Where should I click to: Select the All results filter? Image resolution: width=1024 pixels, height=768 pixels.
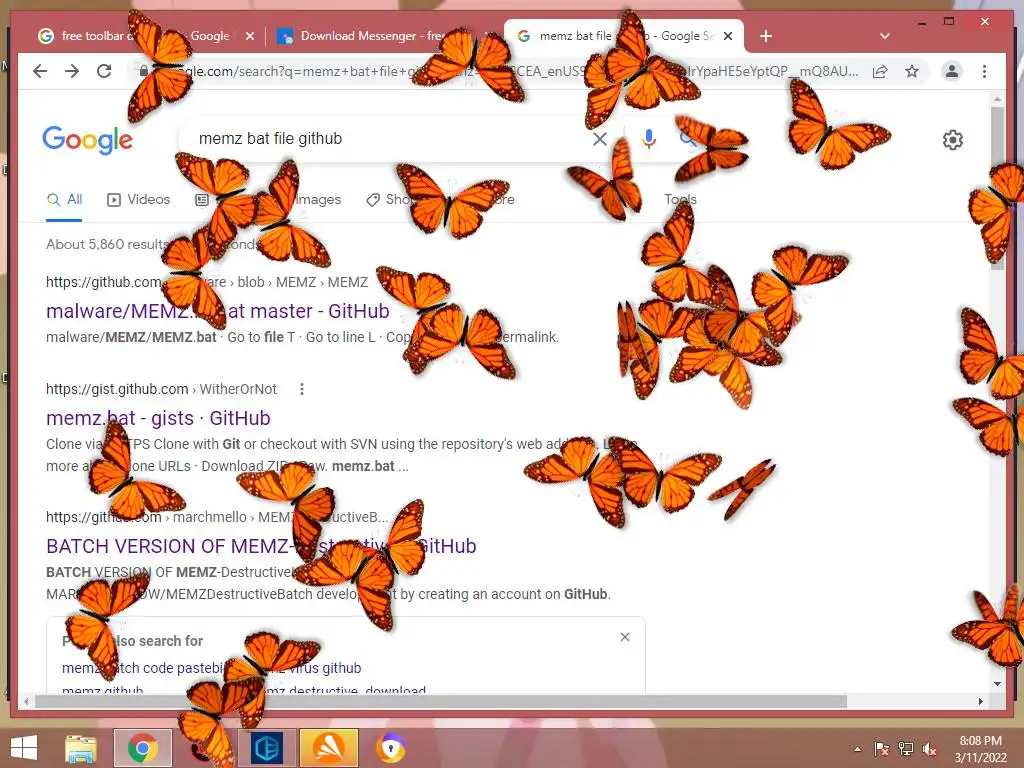pyautogui.click(x=64, y=200)
